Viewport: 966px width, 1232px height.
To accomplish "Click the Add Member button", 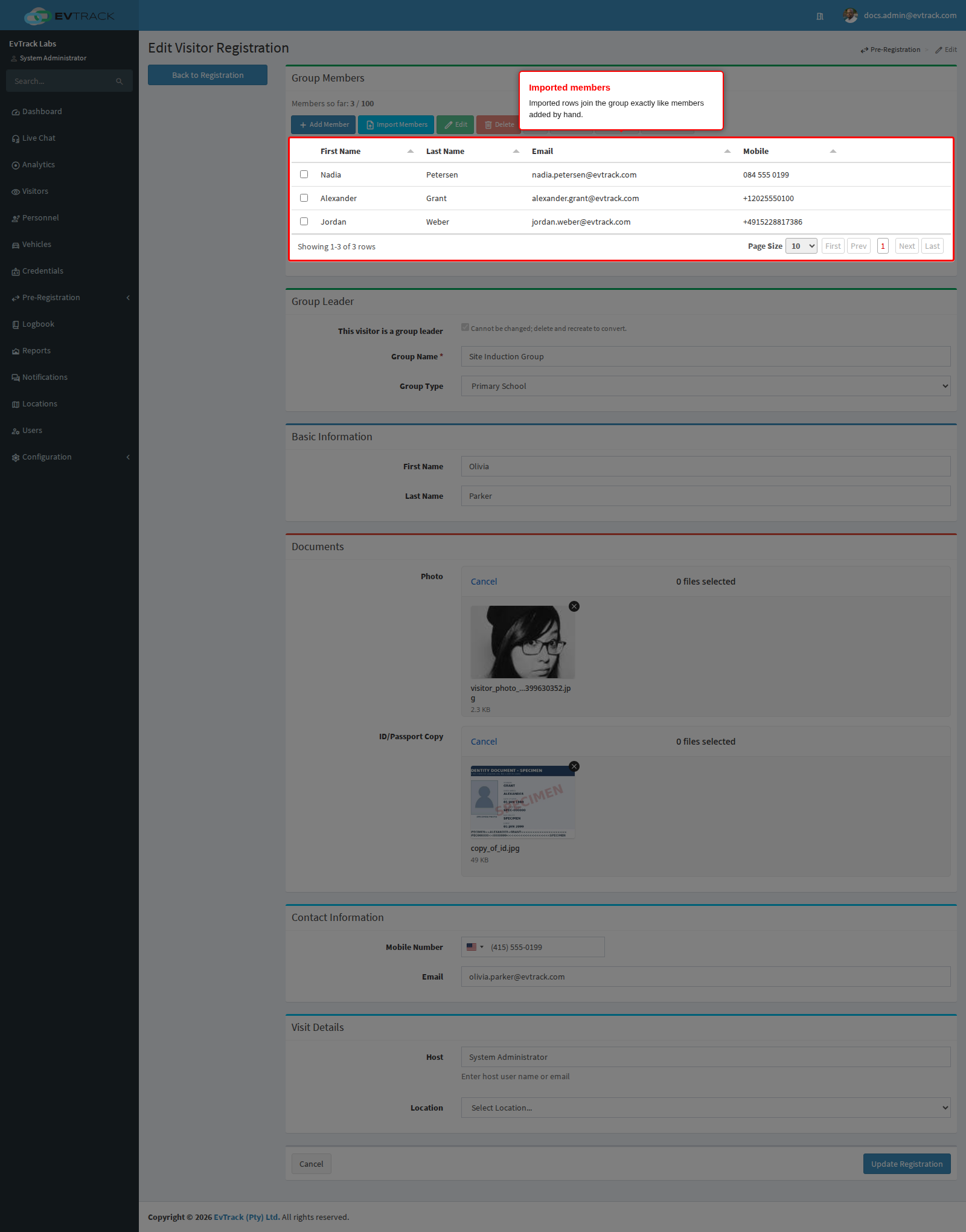I will point(324,124).
